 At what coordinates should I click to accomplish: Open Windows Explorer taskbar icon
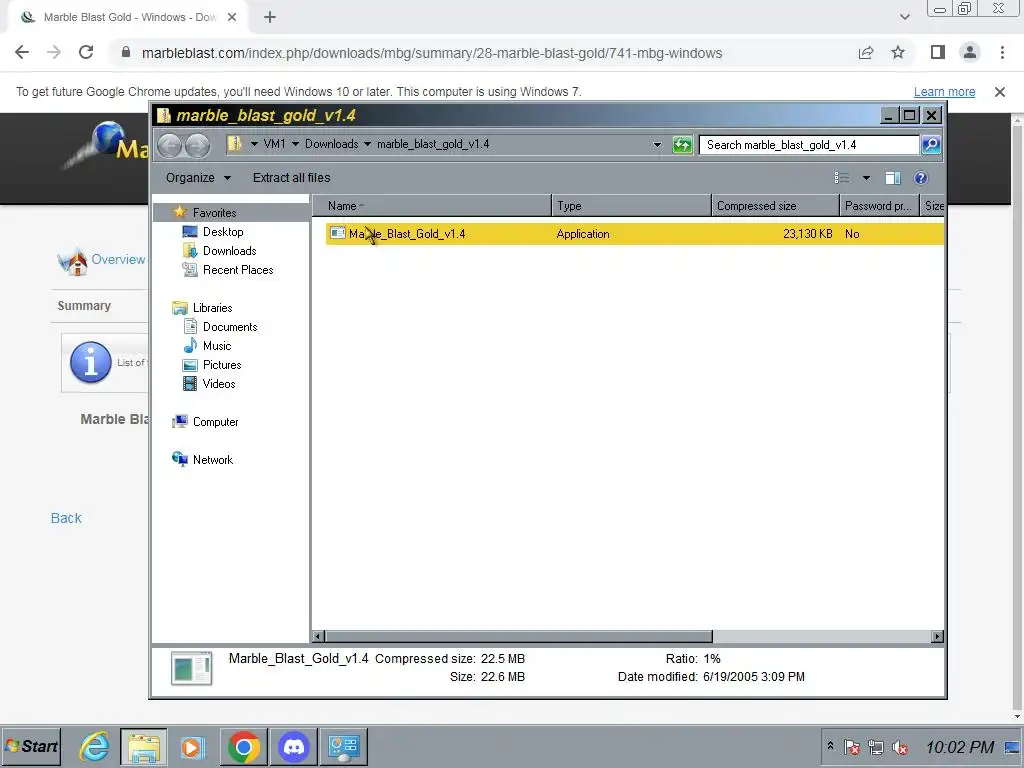point(144,746)
